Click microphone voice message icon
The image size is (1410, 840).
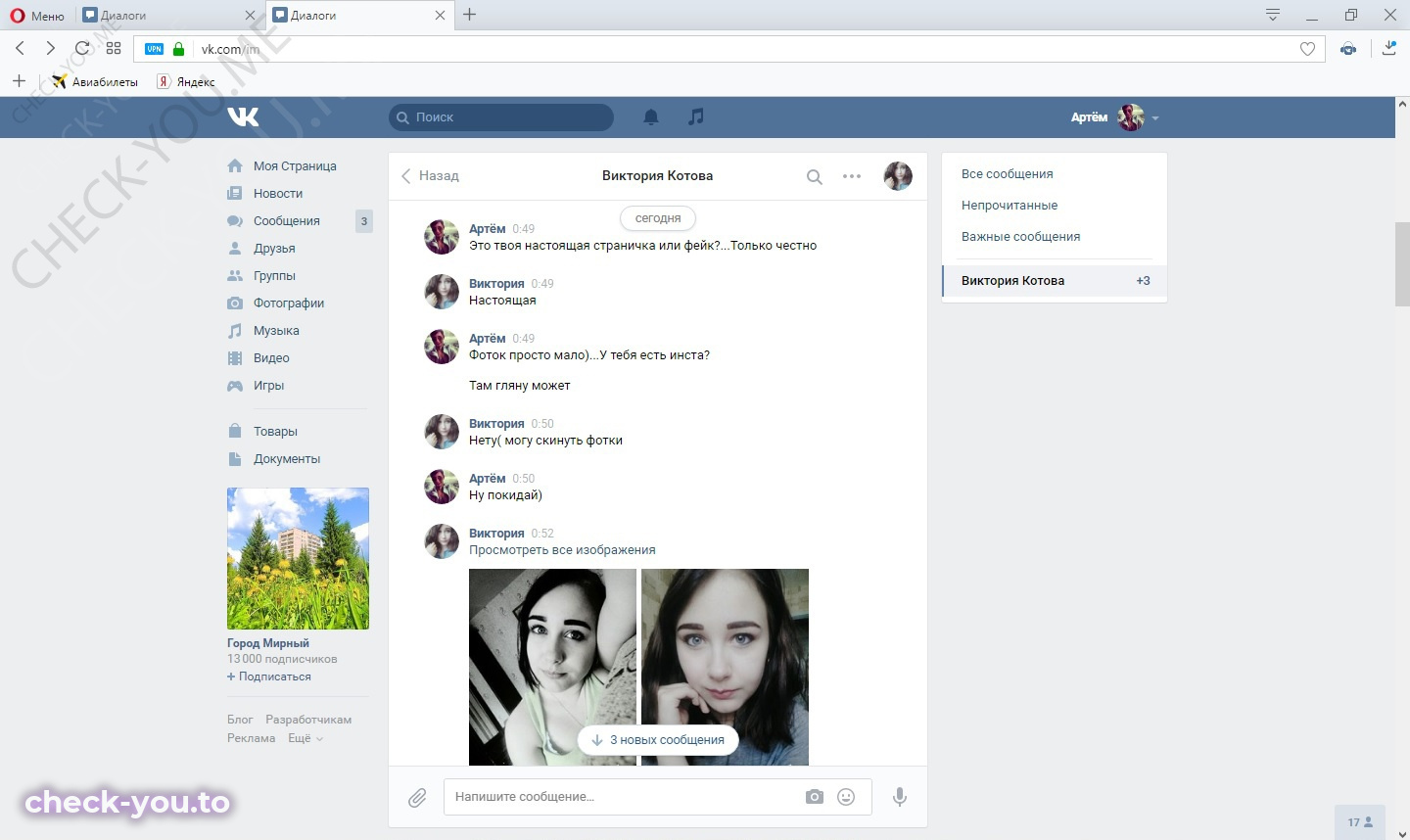click(900, 797)
